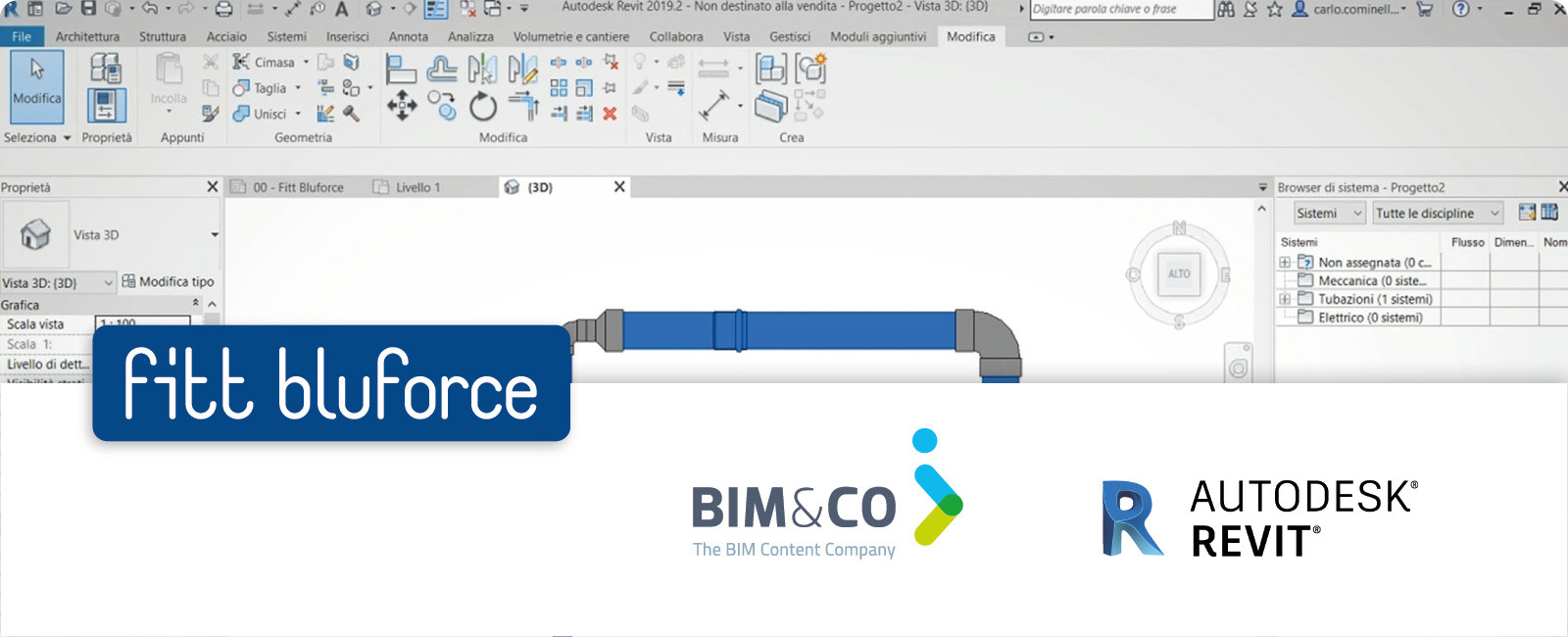
Task: Click the Default 3D View house icon
Action: click(x=373, y=9)
